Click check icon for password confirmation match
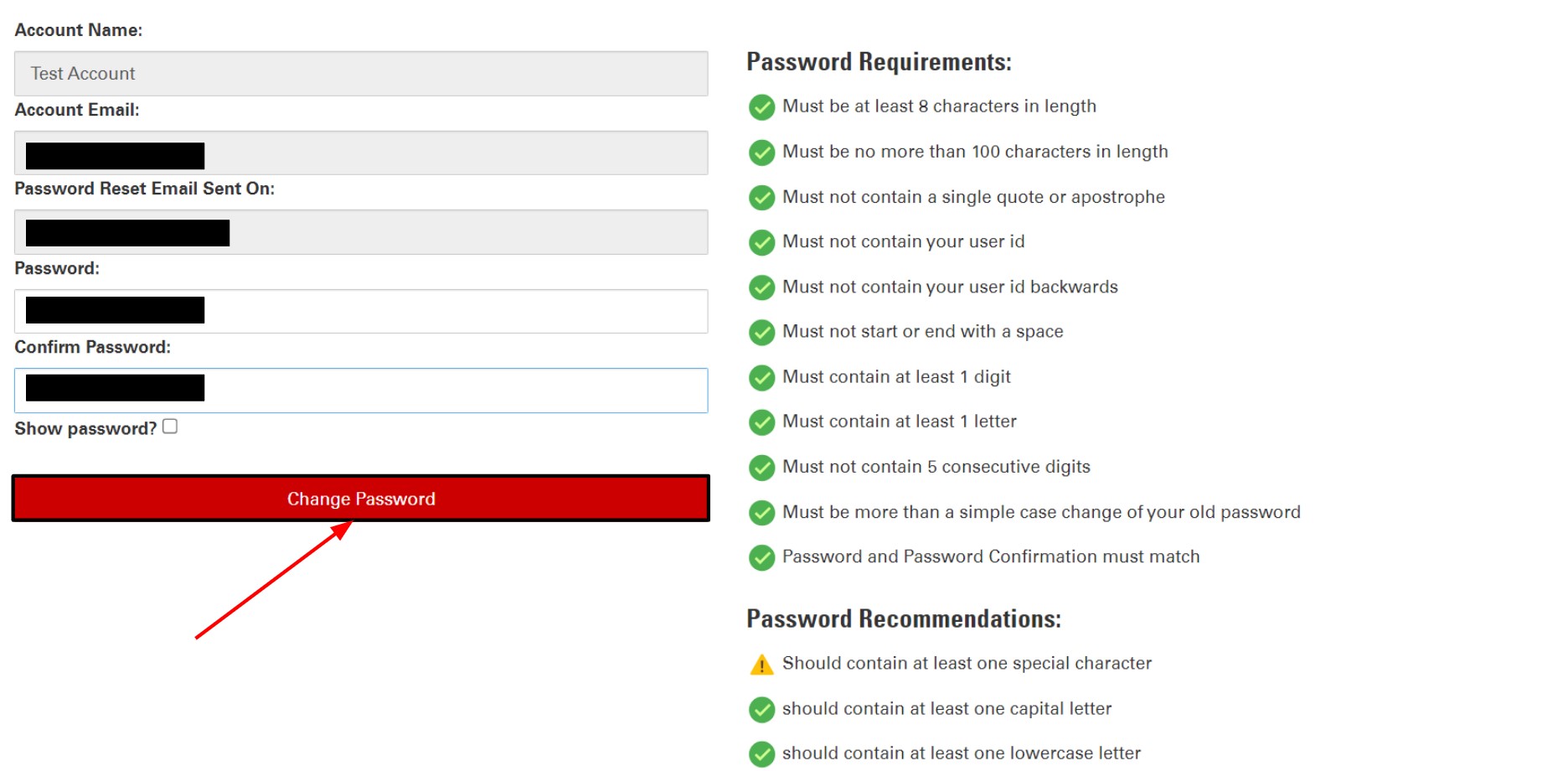This screenshot has height=771, width=1568. (761, 557)
